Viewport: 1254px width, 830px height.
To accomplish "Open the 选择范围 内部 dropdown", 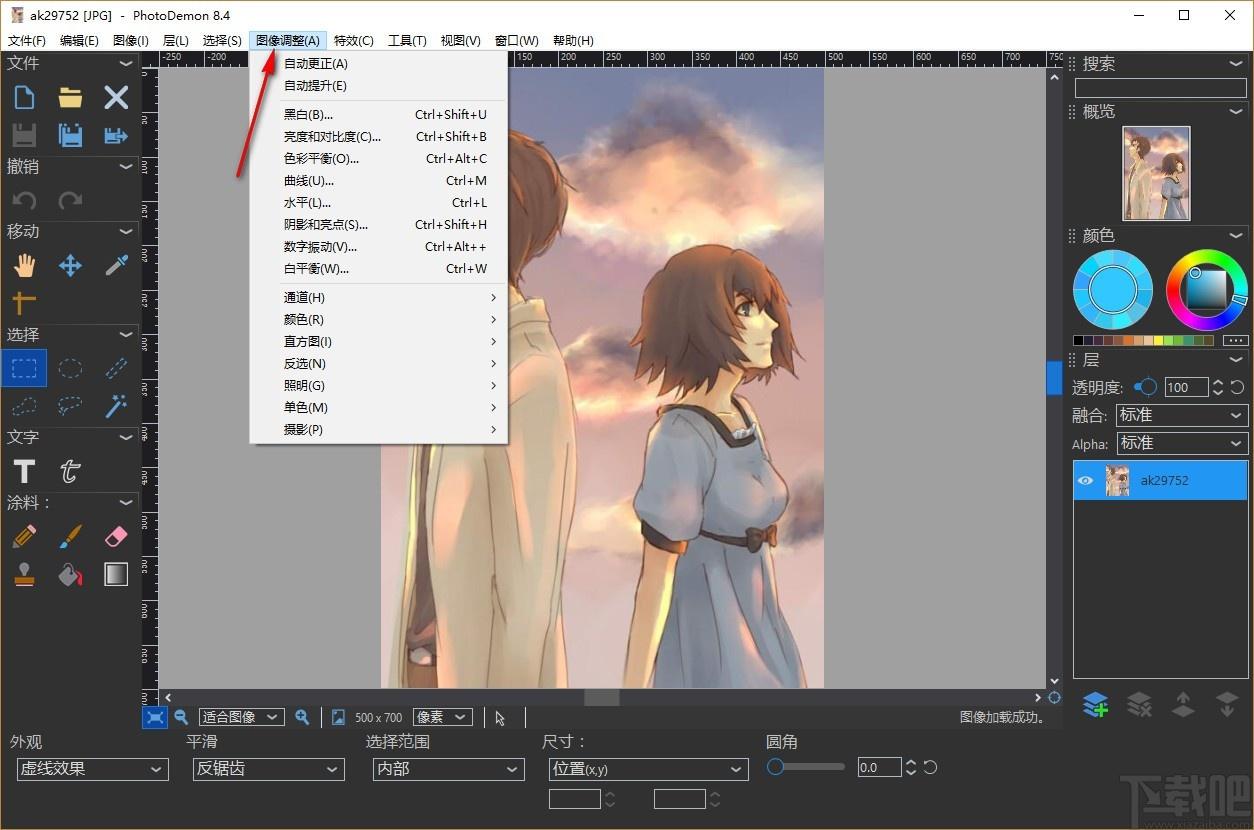I will 448,769.
